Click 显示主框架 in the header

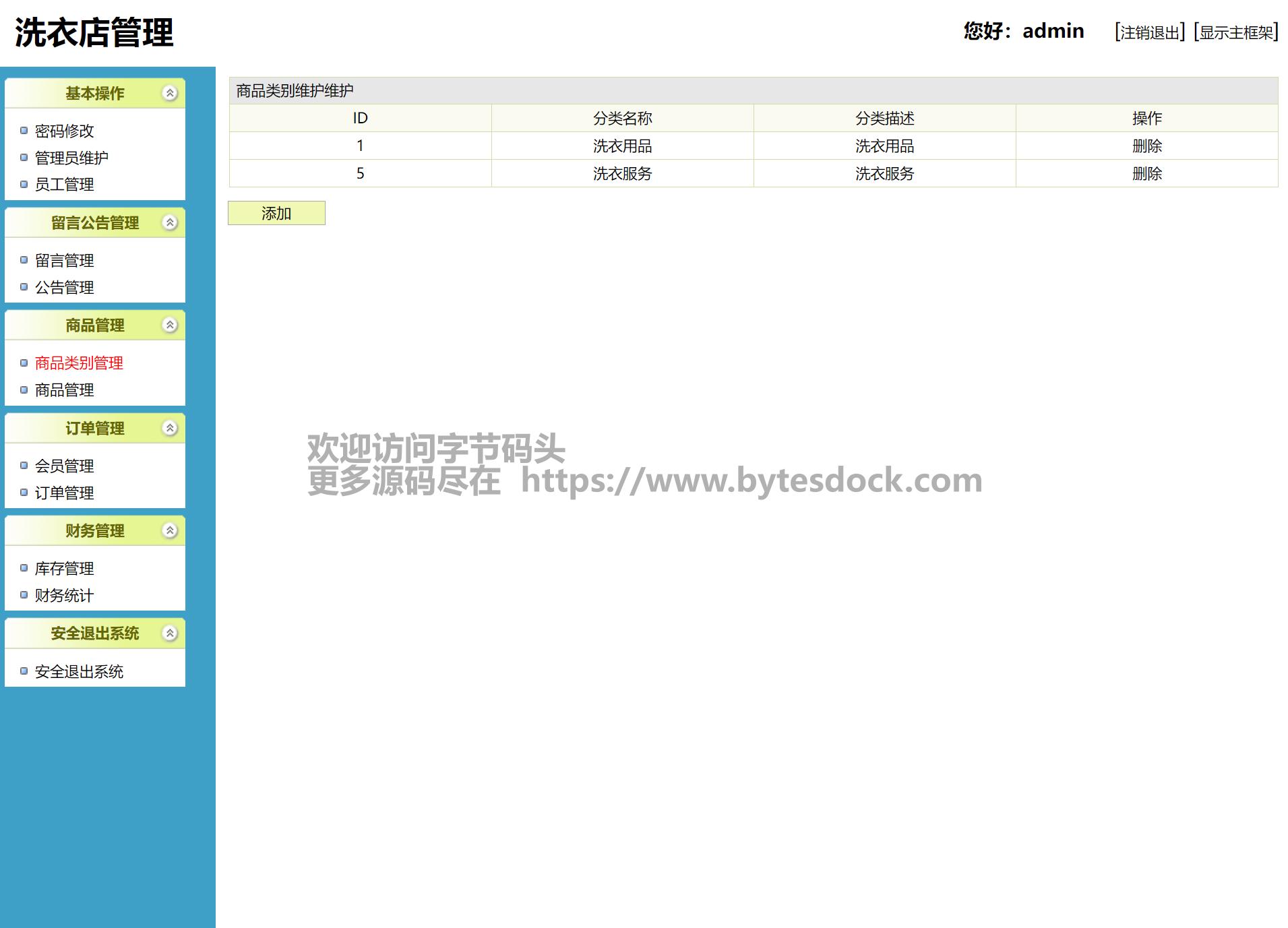click(1235, 32)
